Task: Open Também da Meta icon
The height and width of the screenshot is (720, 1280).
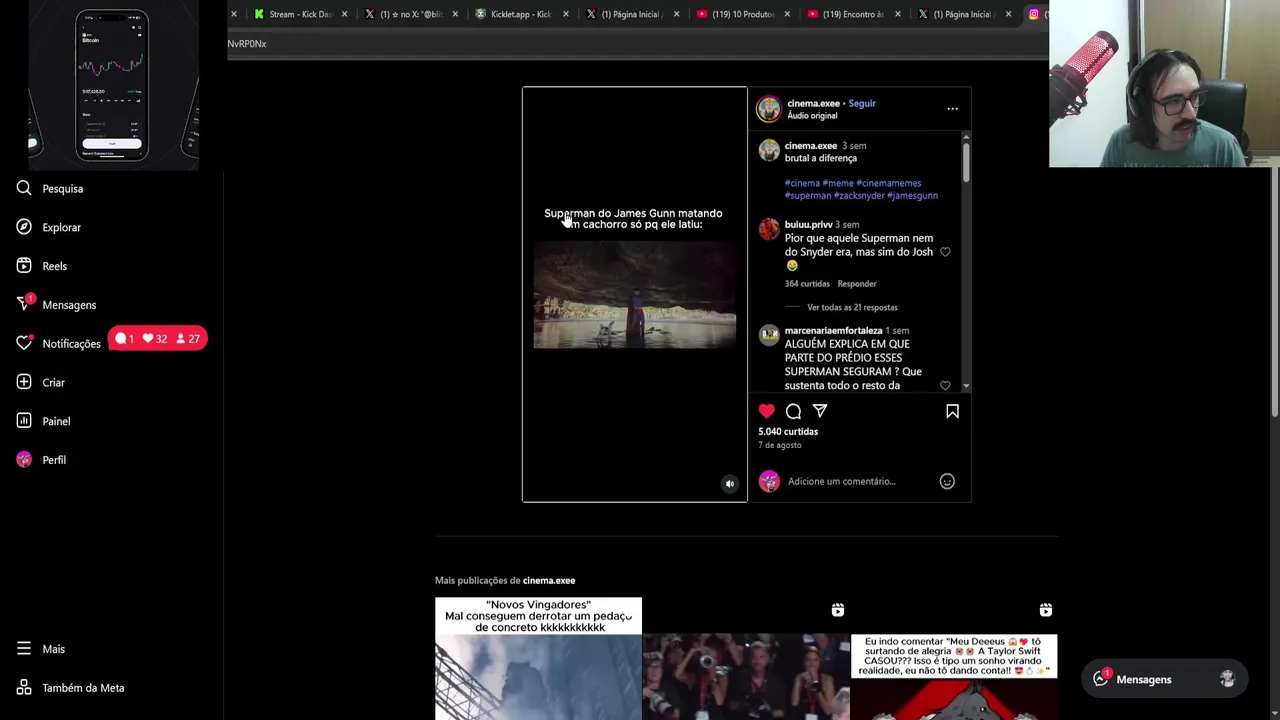Action: click(24, 688)
